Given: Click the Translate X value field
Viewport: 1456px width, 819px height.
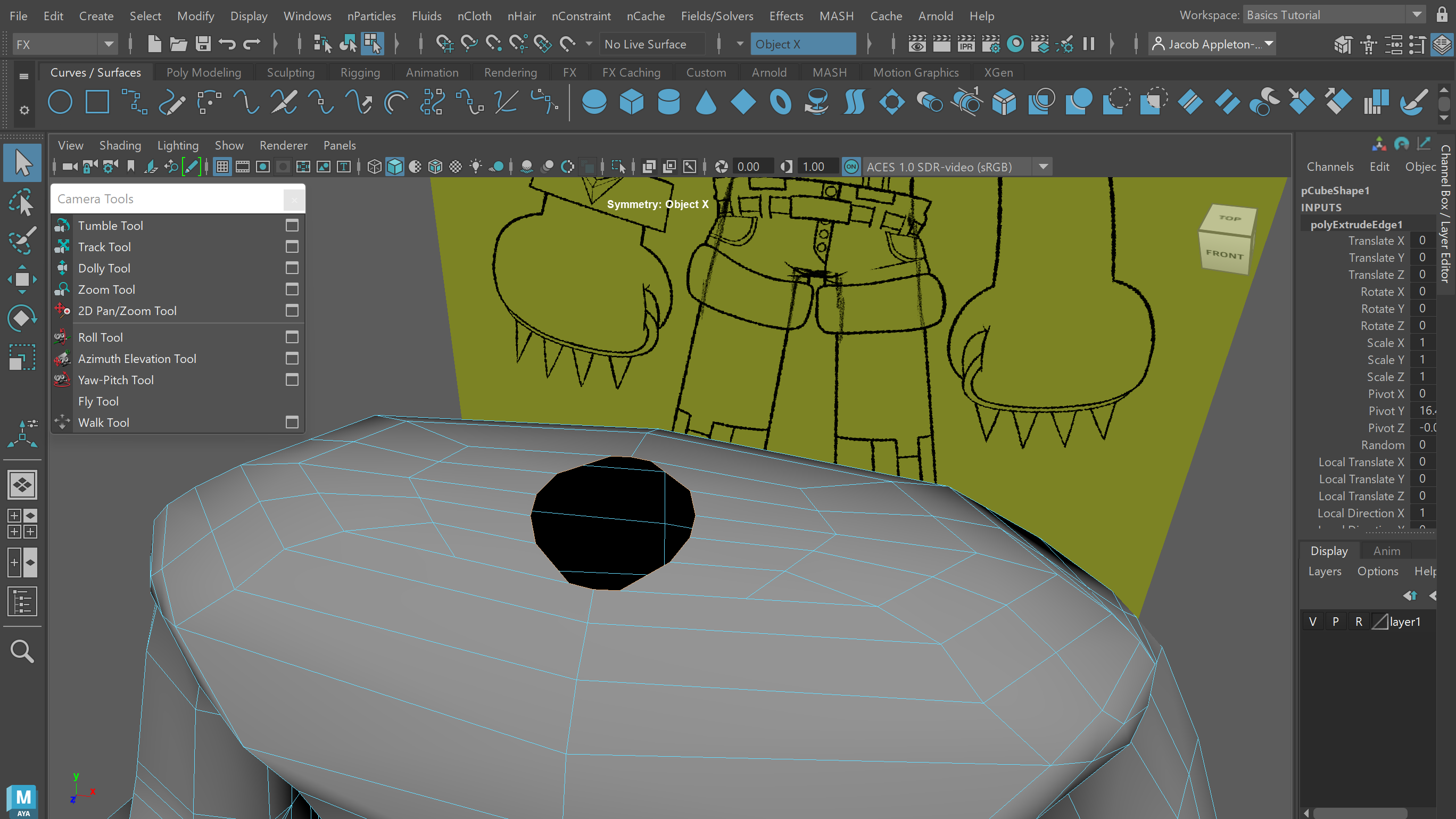Looking at the screenshot, I should (1422, 241).
